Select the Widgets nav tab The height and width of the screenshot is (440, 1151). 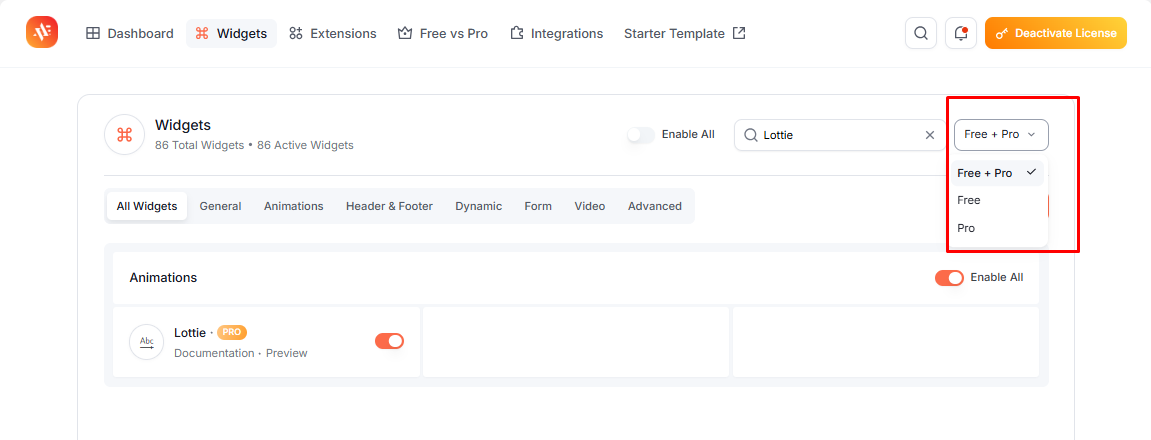click(x=231, y=34)
